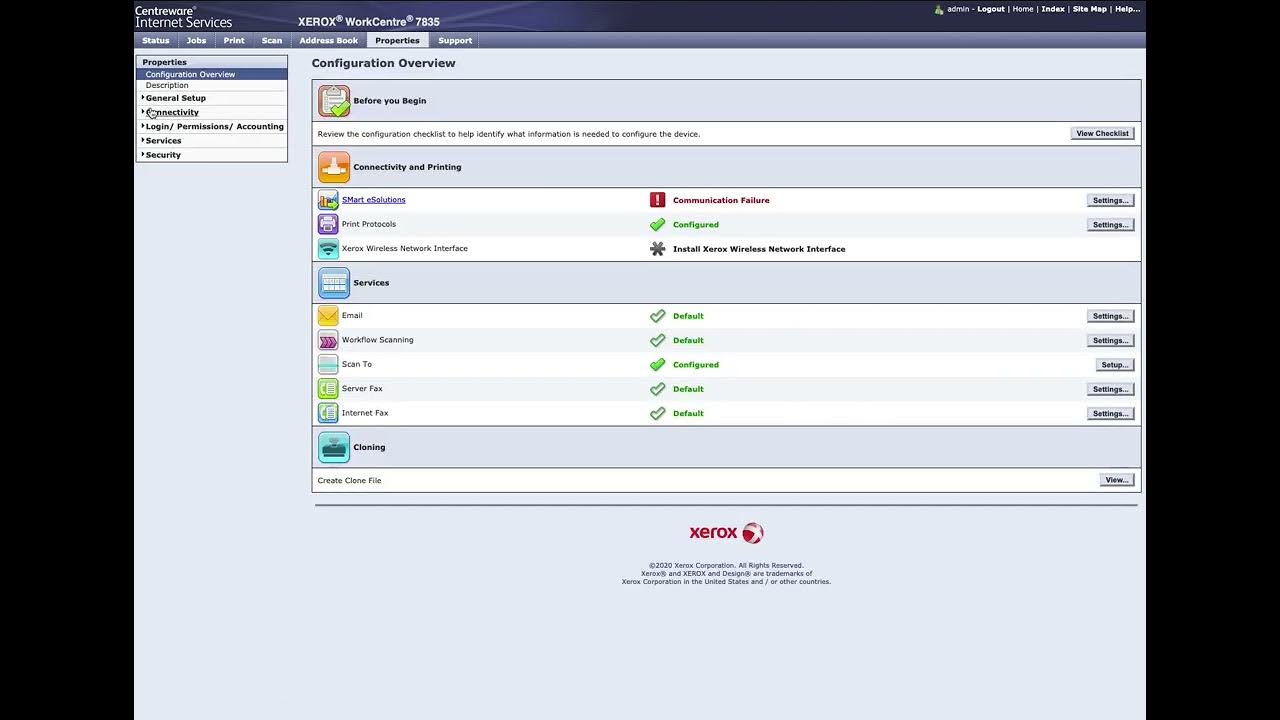Click the Help link in header

(1127, 9)
